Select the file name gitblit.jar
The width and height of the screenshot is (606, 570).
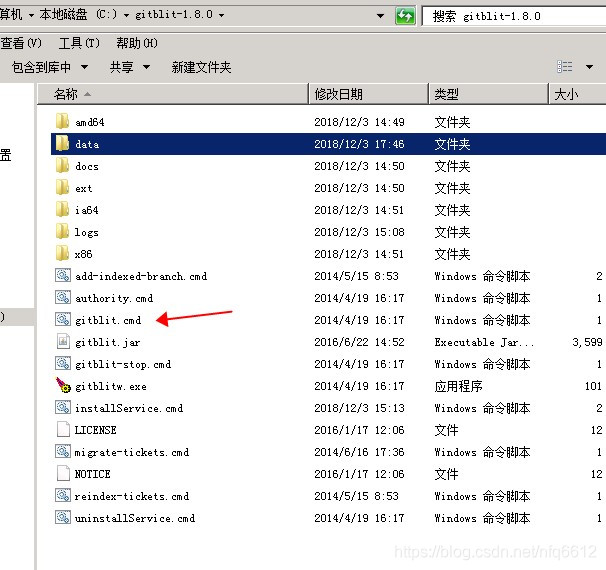point(107,342)
